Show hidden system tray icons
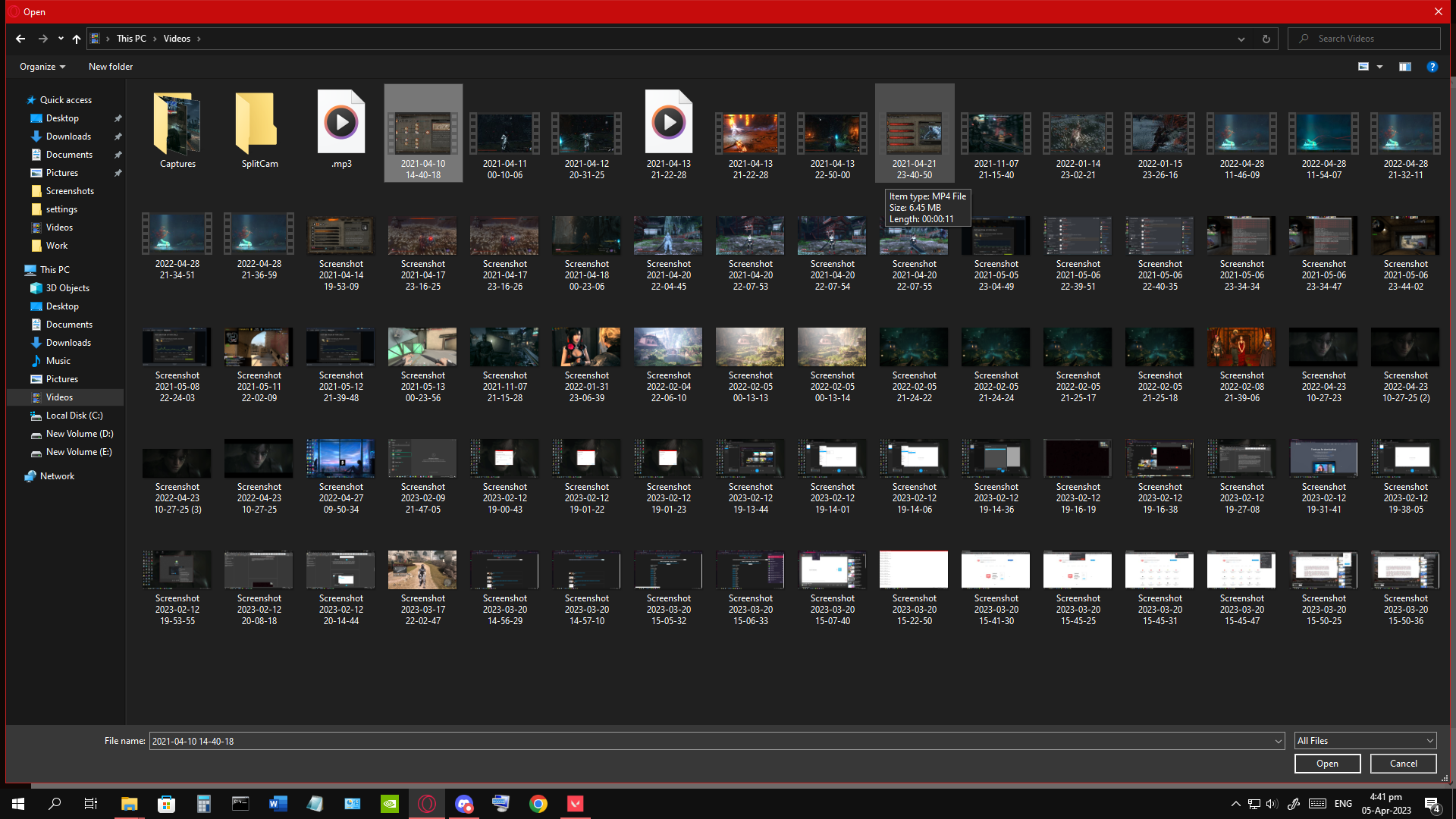1456x819 pixels. click(1235, 804)
